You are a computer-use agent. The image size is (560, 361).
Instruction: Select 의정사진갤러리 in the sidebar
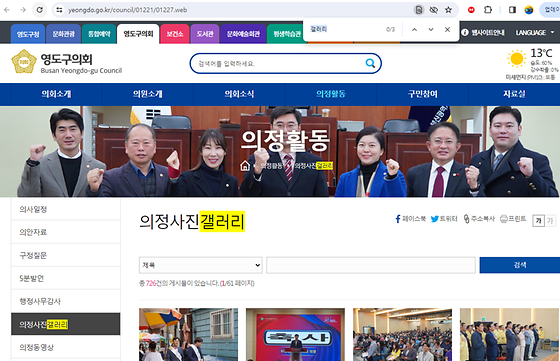[66, 324]
